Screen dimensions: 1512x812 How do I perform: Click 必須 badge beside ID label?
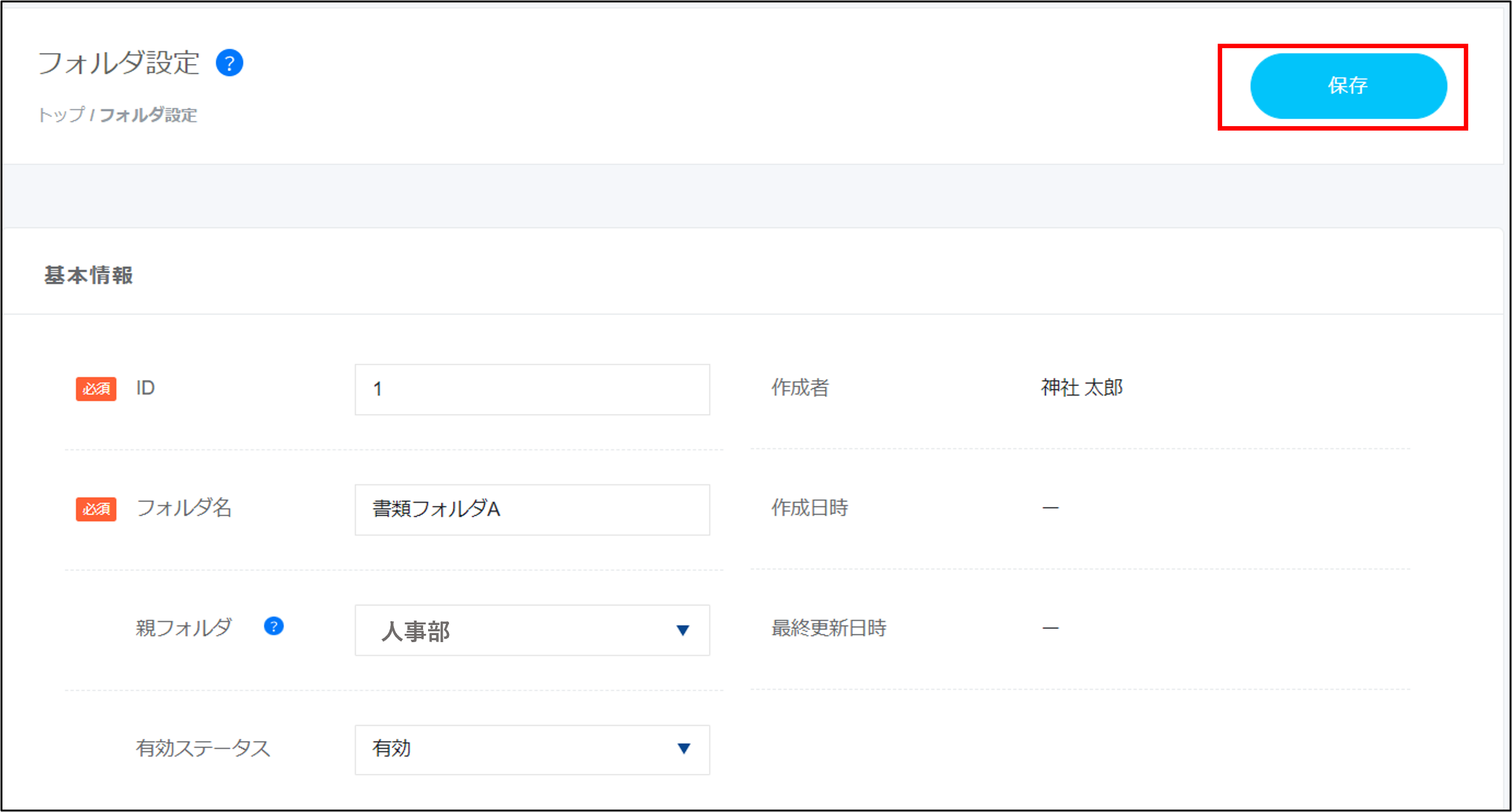coord(96,389)
